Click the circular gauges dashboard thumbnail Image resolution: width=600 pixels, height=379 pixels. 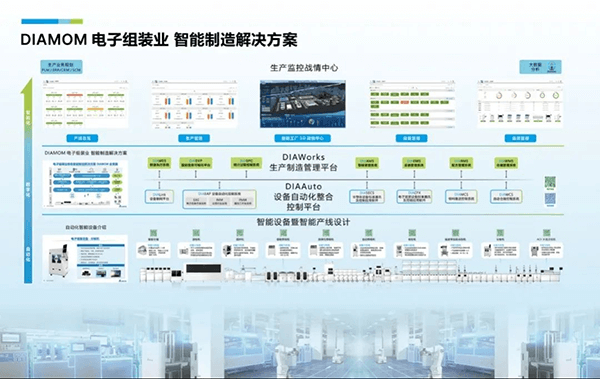[520, 104]
